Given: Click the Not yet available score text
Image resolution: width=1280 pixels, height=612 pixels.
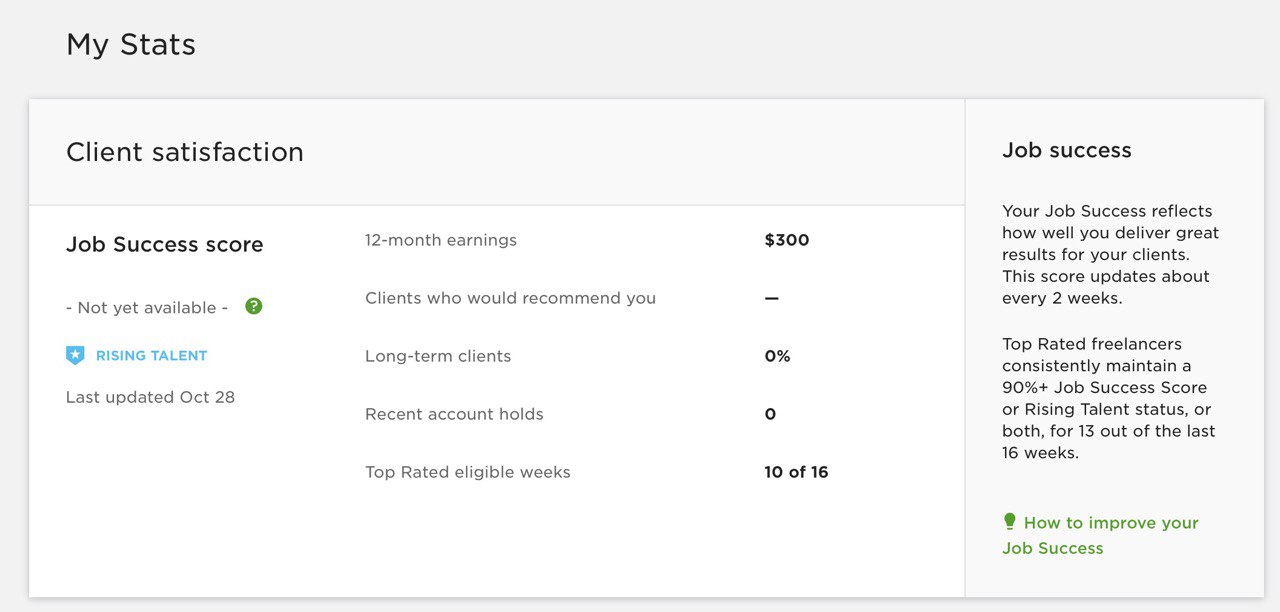Looking at the screenshot, I should tap(147, 308).
